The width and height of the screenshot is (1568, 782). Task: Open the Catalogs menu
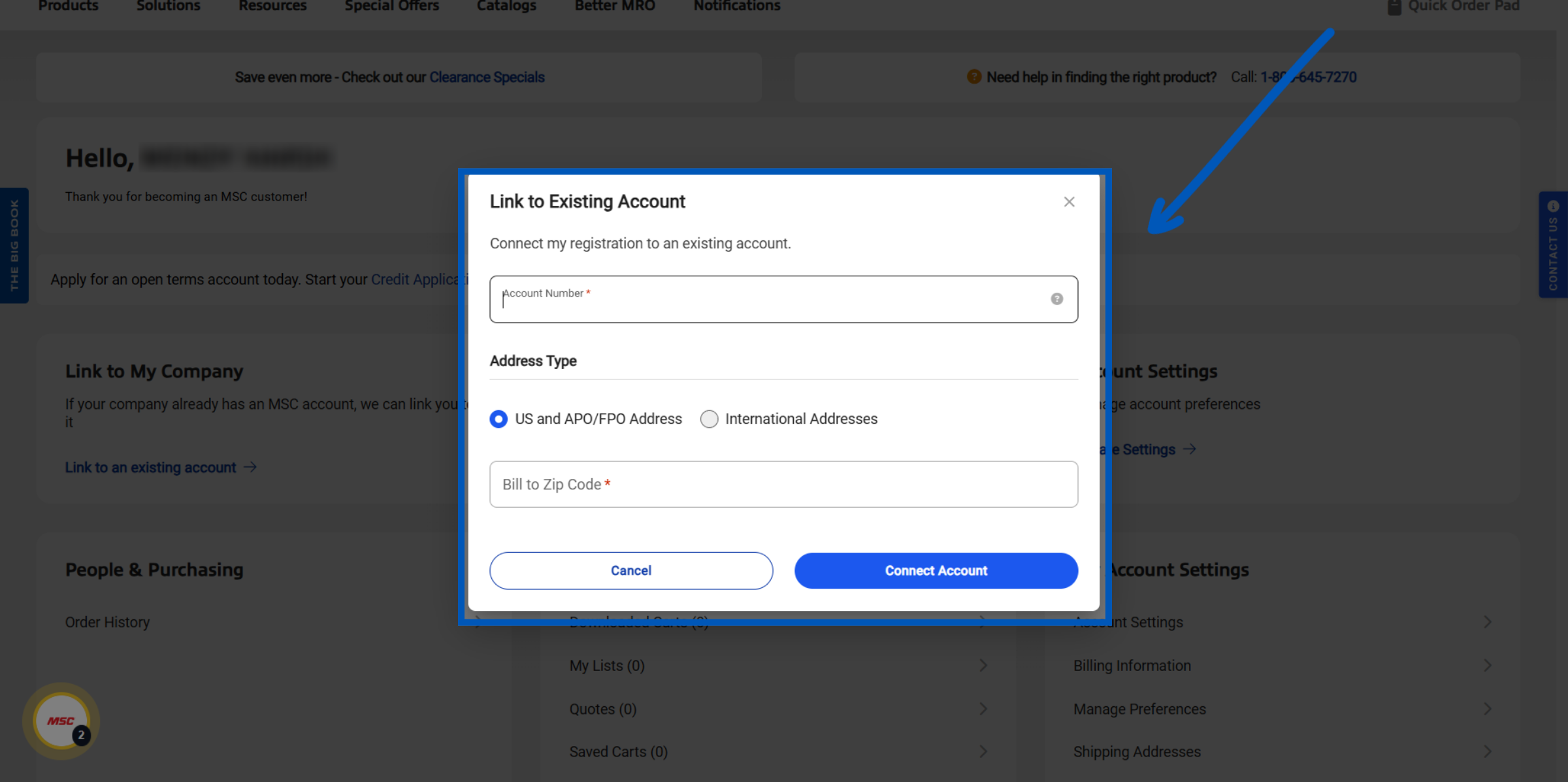506,6
